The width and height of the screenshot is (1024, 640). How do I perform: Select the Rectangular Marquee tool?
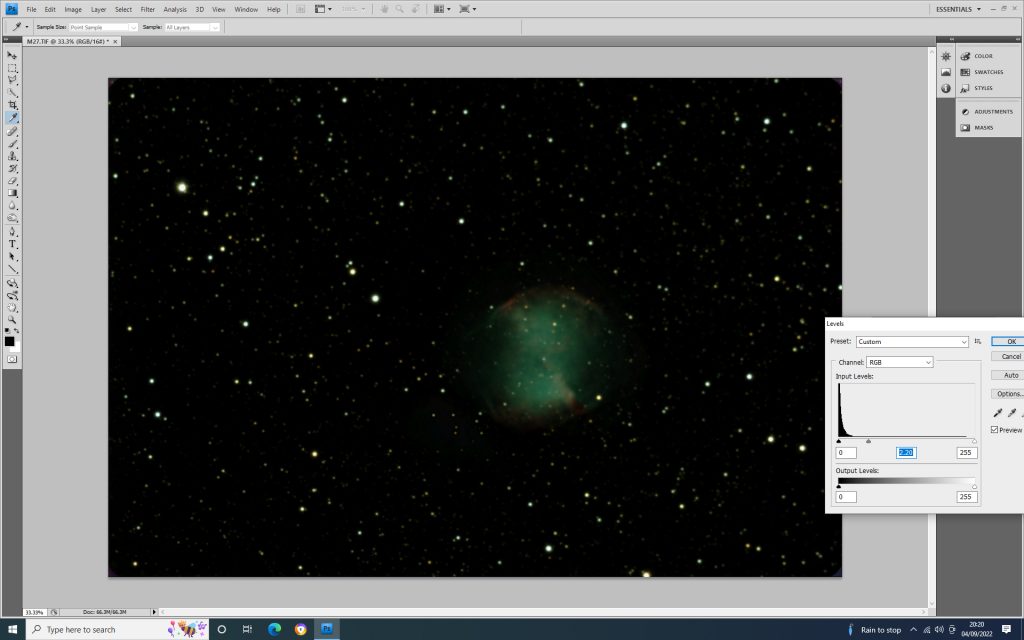tap(12, 68)
